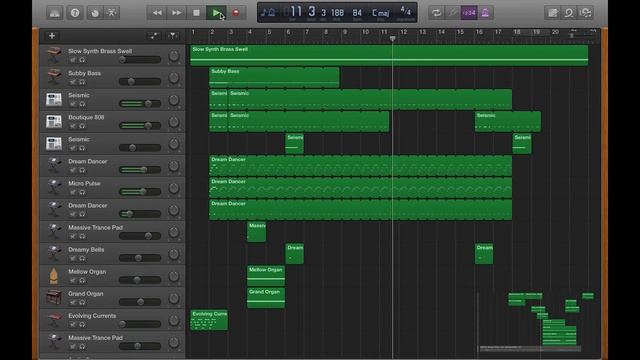Start playback with the green Play button
Image resolution: width=640 pixels, height=360 pixels.
[216, 13]
